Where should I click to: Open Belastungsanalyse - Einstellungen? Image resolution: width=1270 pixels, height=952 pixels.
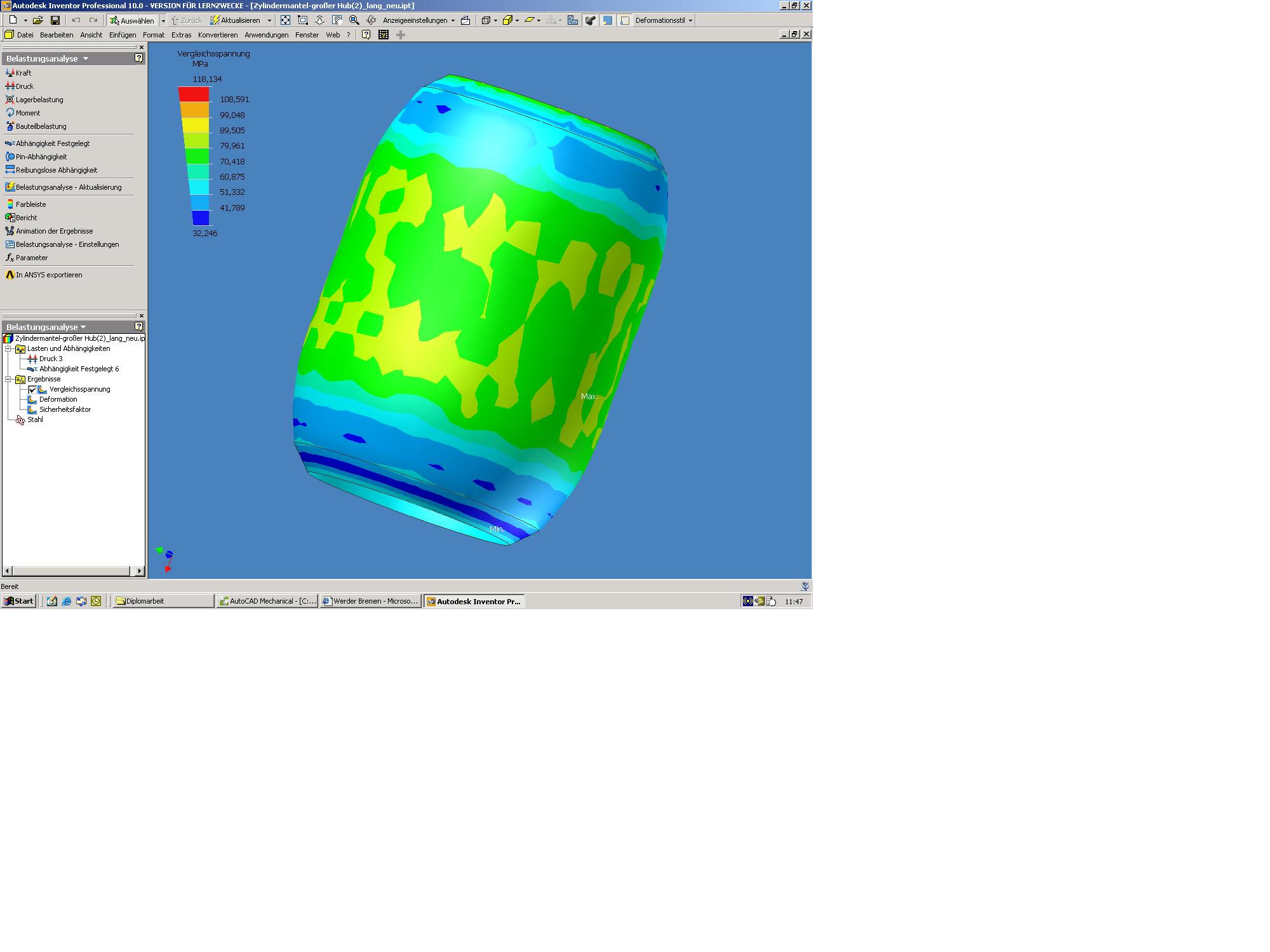pos(62,244)
